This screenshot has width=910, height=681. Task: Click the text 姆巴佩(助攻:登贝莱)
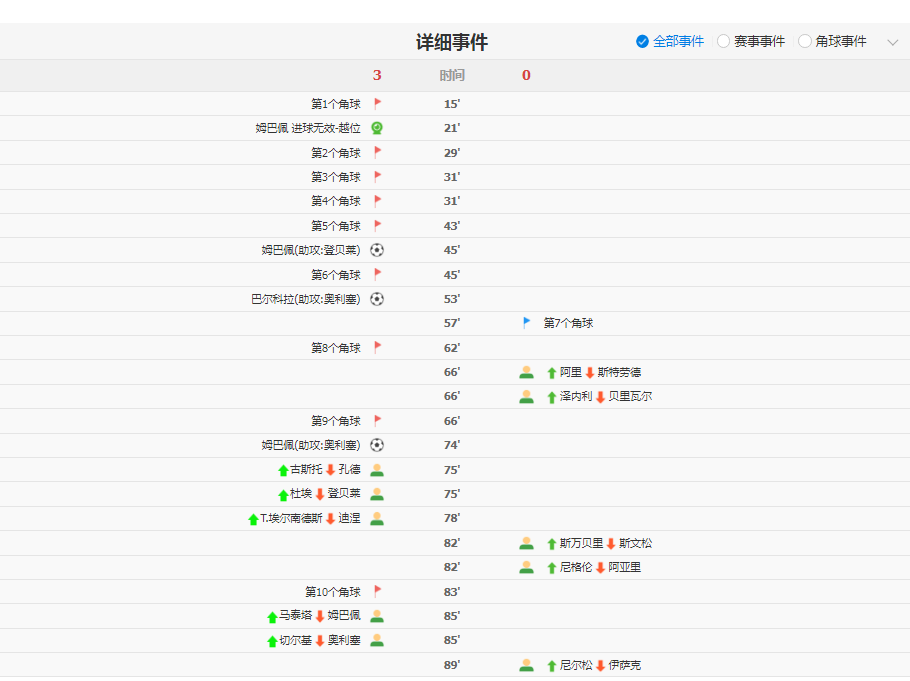(311, 250)
